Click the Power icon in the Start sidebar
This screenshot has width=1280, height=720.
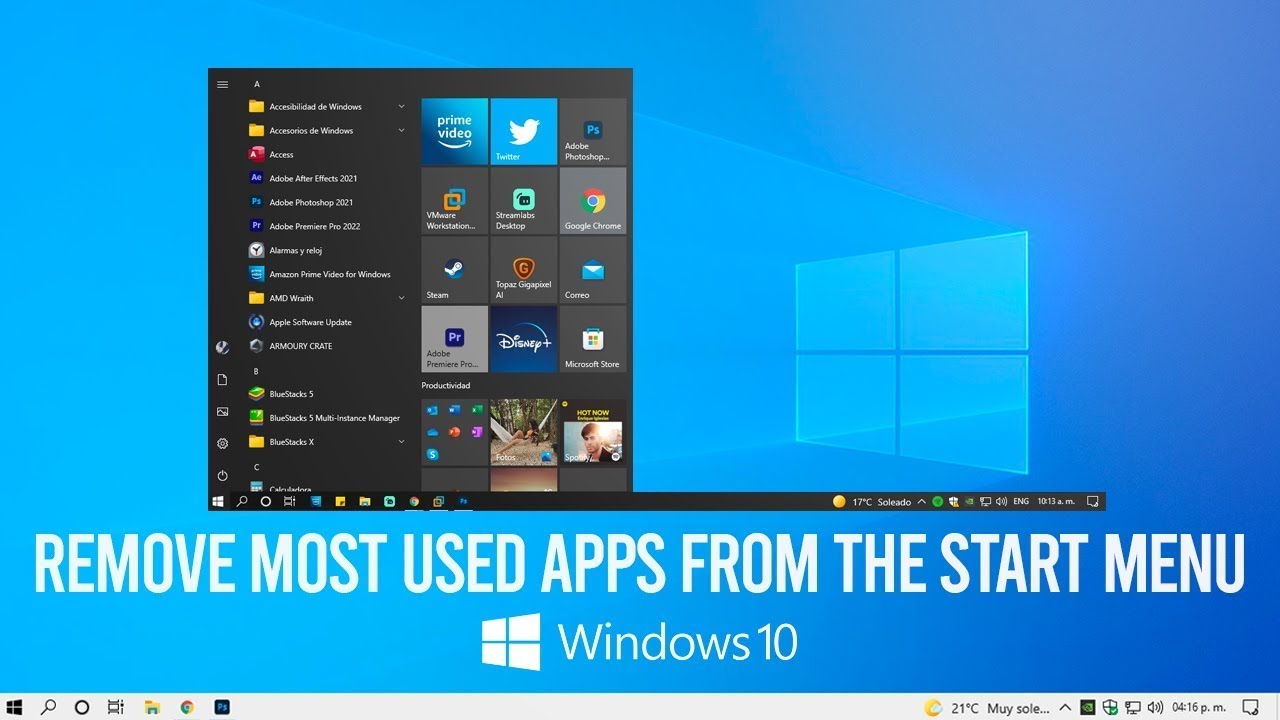(x=223, y=475)
